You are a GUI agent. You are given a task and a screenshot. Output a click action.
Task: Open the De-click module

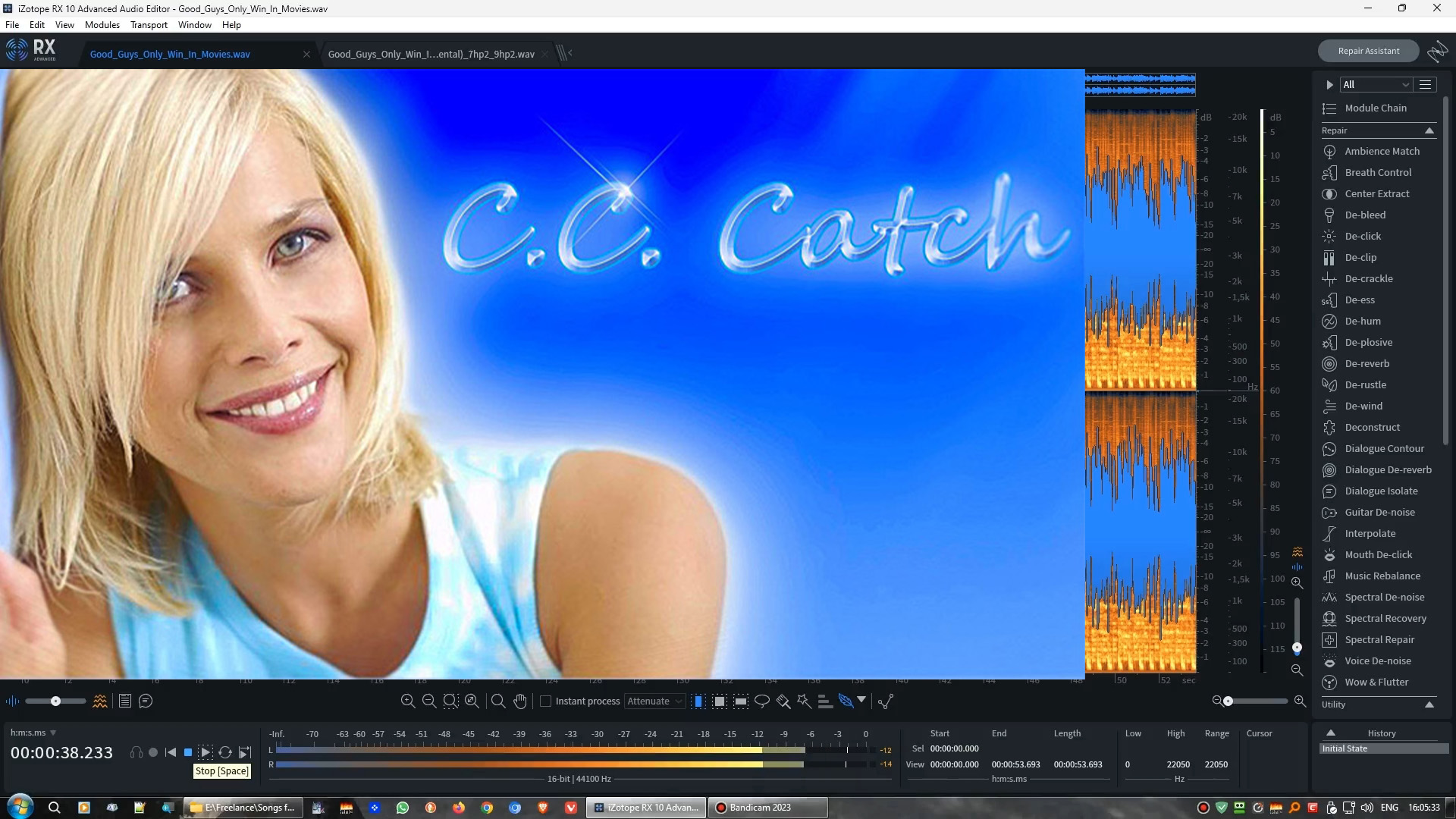(x=1362, y=237)
